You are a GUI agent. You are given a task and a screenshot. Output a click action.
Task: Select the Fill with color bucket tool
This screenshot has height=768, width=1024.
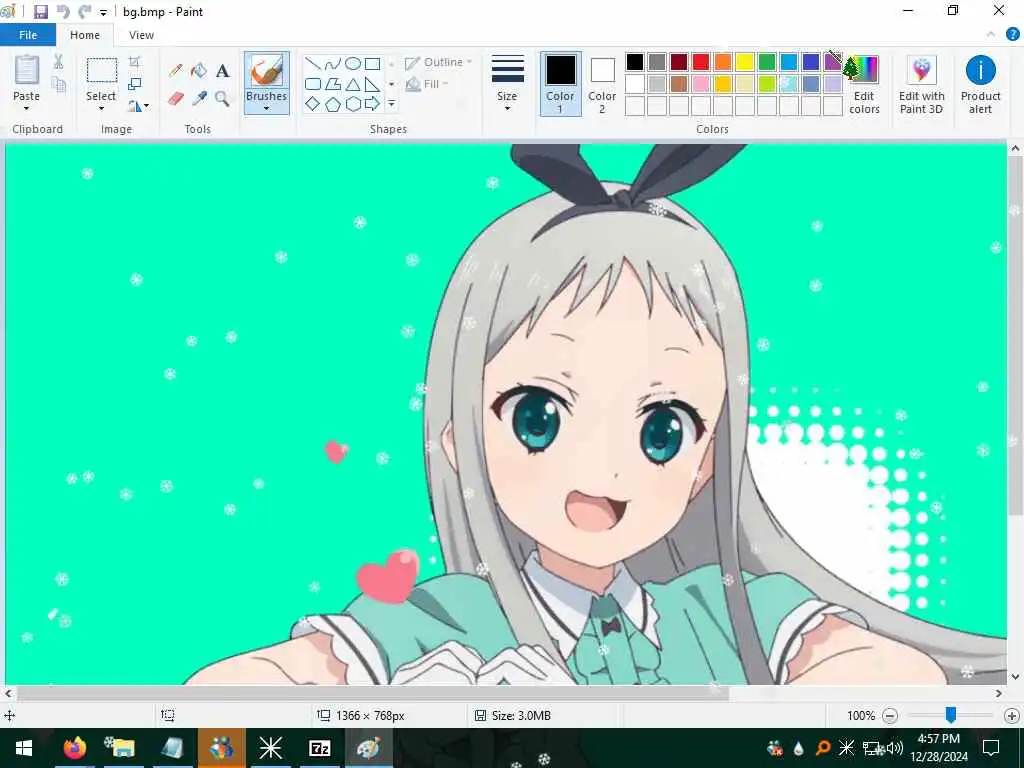coord(199,70)
